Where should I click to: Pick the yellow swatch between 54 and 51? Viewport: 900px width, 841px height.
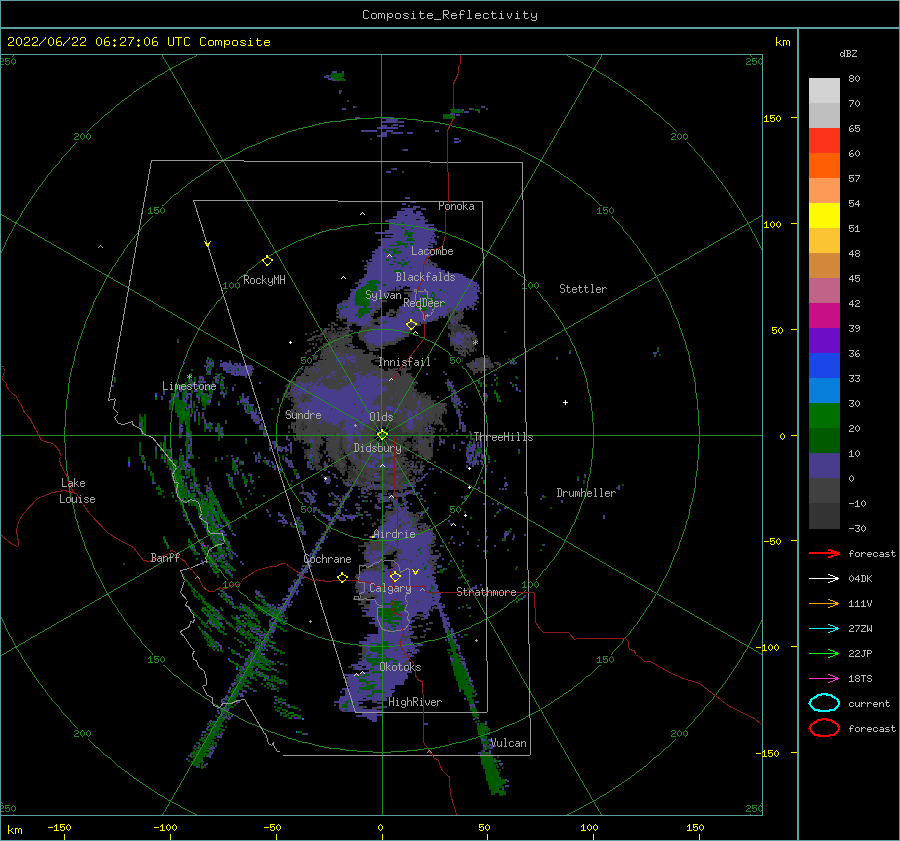pyautogui.click(x=824, y=215)
